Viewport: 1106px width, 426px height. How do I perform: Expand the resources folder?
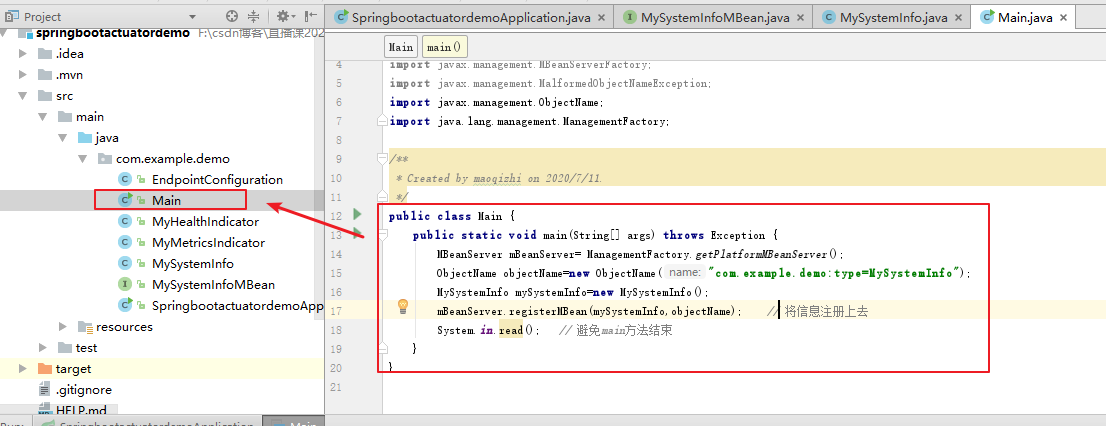pos(63,327)
